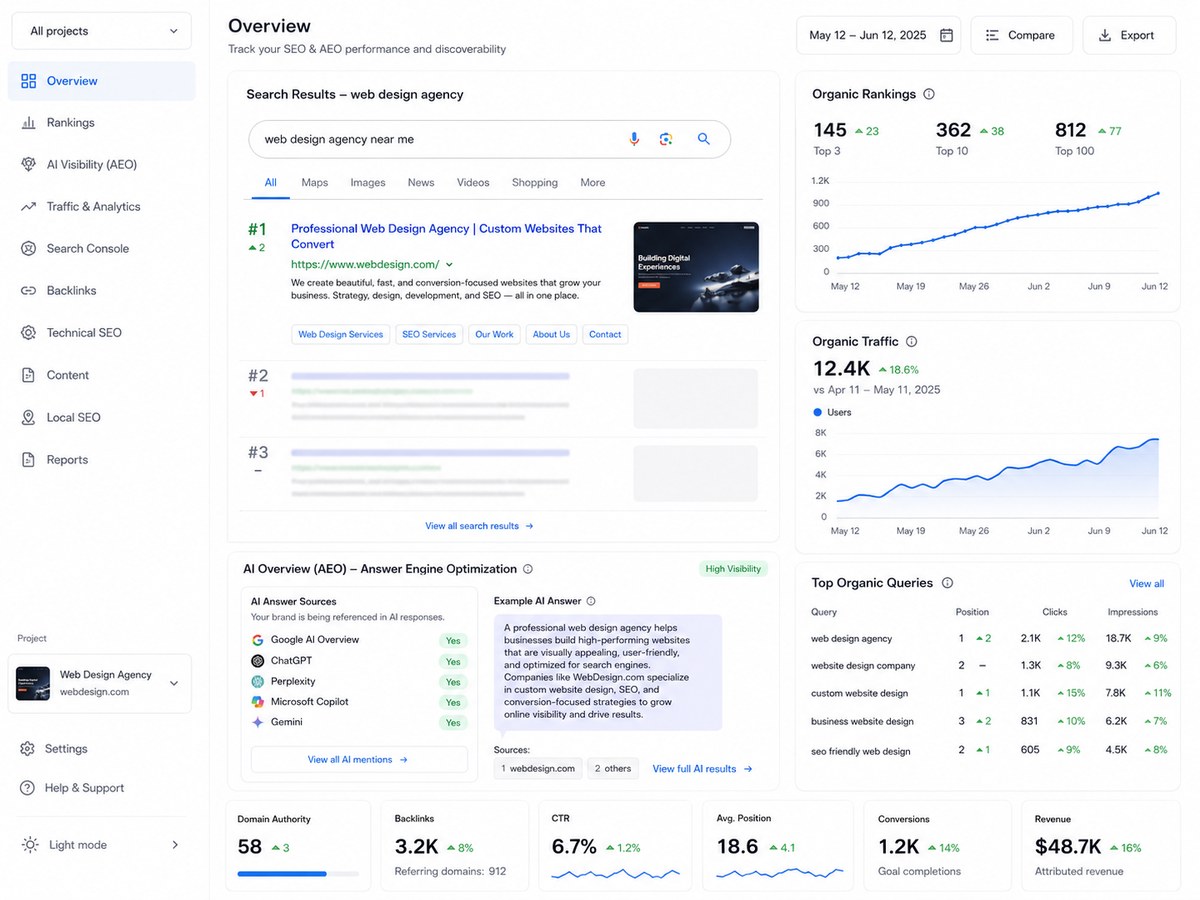Switch to the Videos search tab

point(473,183)
